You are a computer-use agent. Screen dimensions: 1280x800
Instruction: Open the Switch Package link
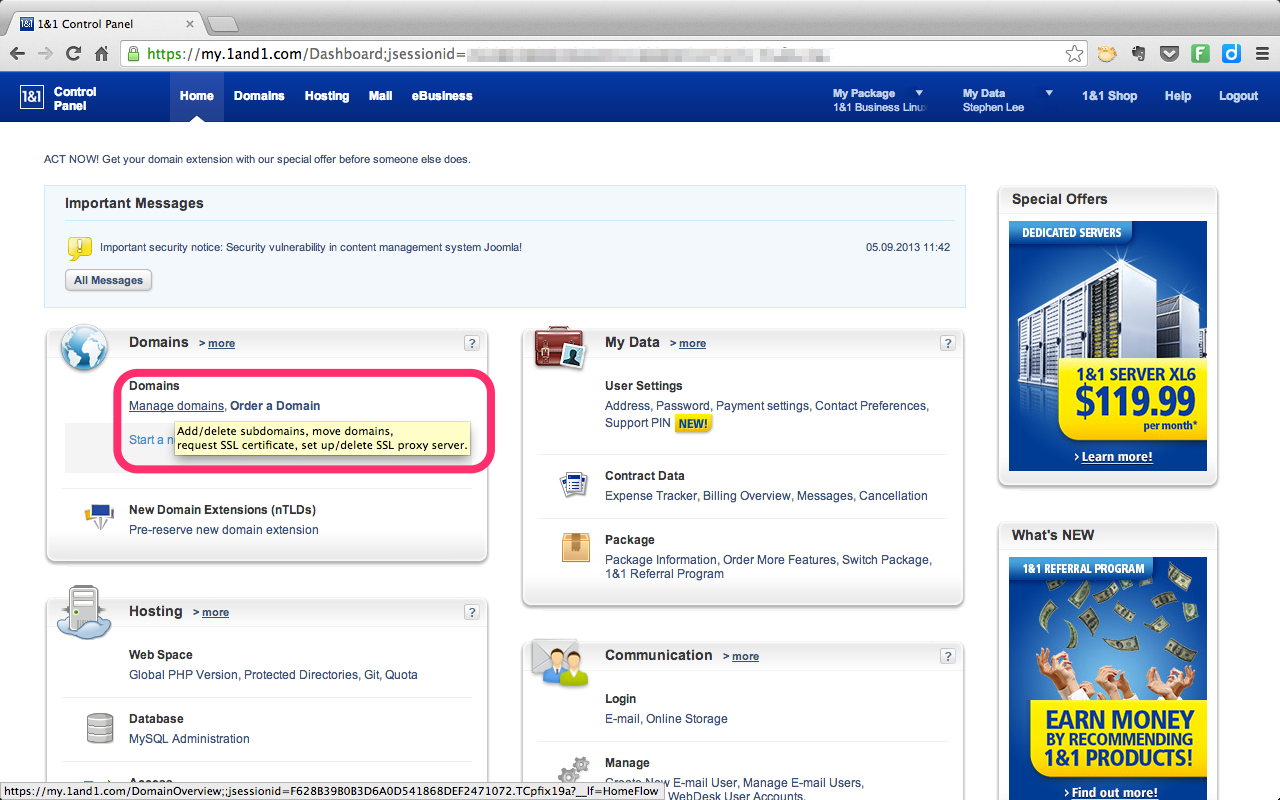click(x=886, y=560)
